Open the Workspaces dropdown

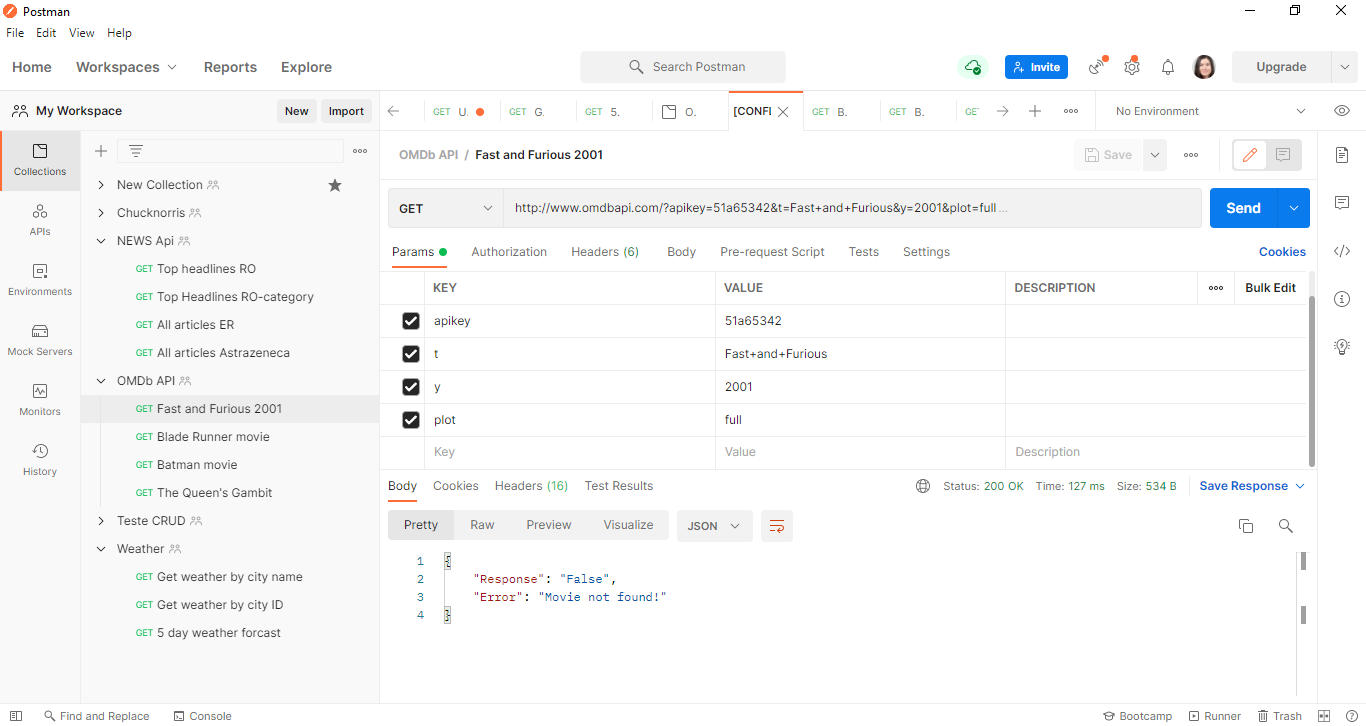(126, 67)
